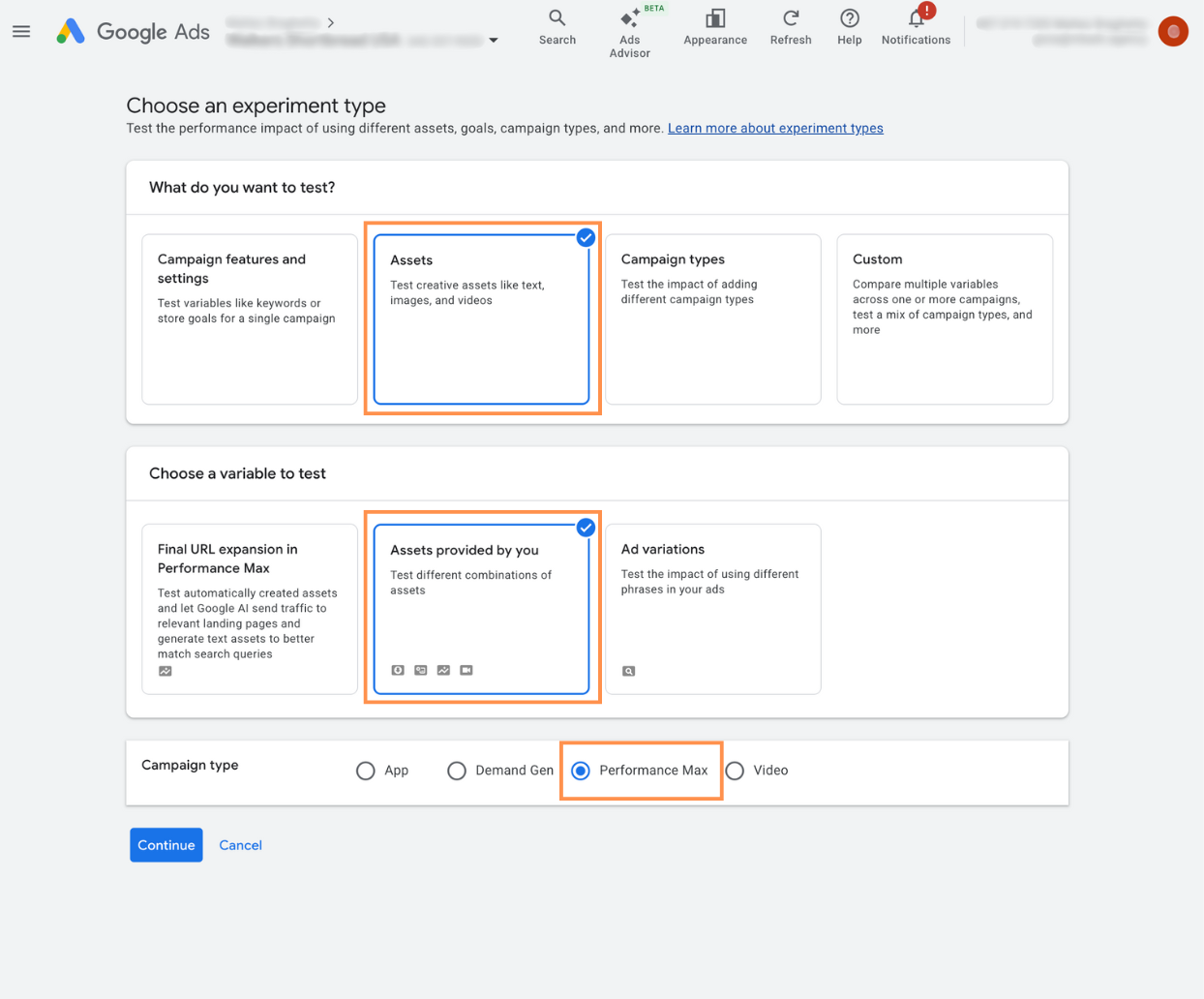Click 'Choose a variable to test' heading
The width and height of the screenshot is (1204, 999).
click(237, 473)
